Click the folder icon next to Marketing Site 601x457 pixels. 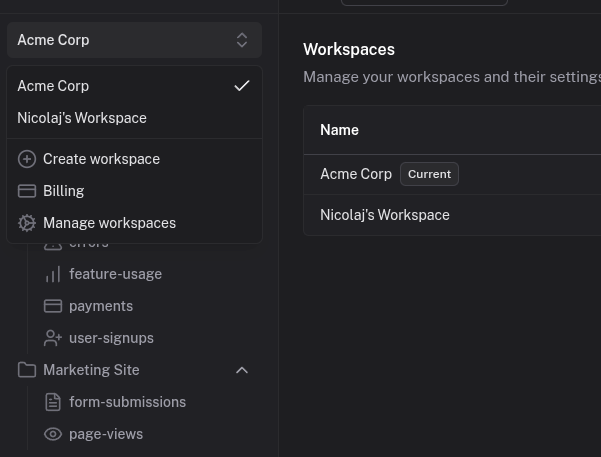point(27,370)
